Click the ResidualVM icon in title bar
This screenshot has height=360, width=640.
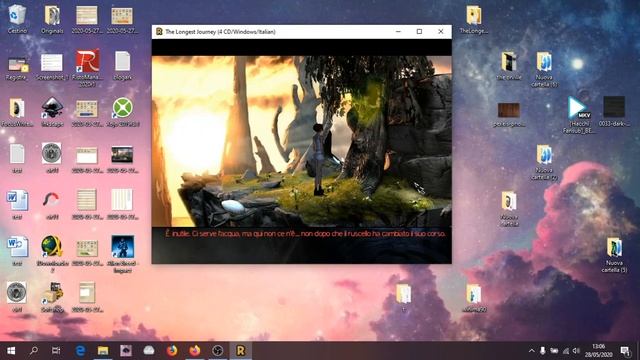(159, 31)
